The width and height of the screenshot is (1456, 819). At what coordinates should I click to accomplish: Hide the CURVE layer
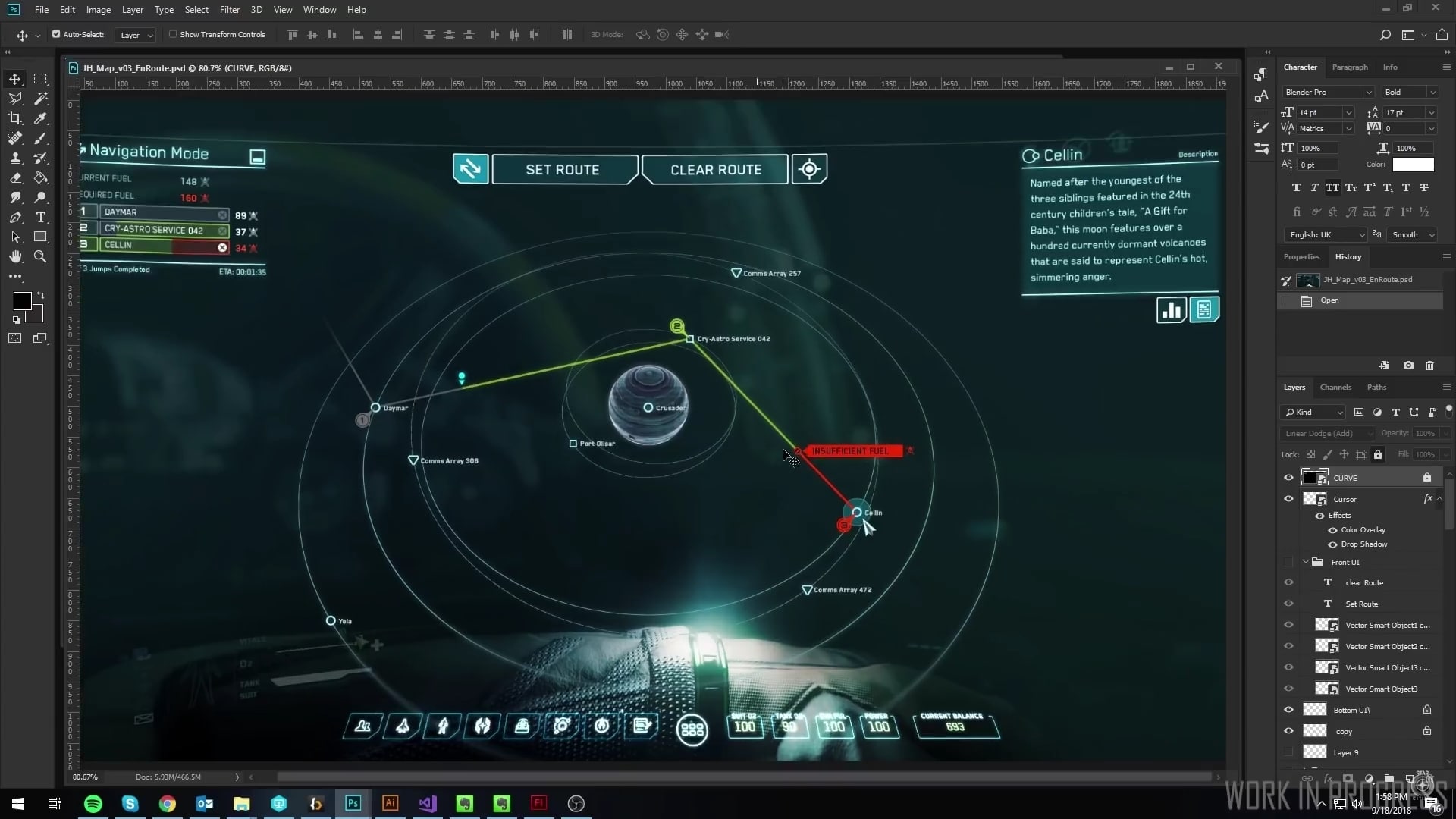[x=1288, y=478]
